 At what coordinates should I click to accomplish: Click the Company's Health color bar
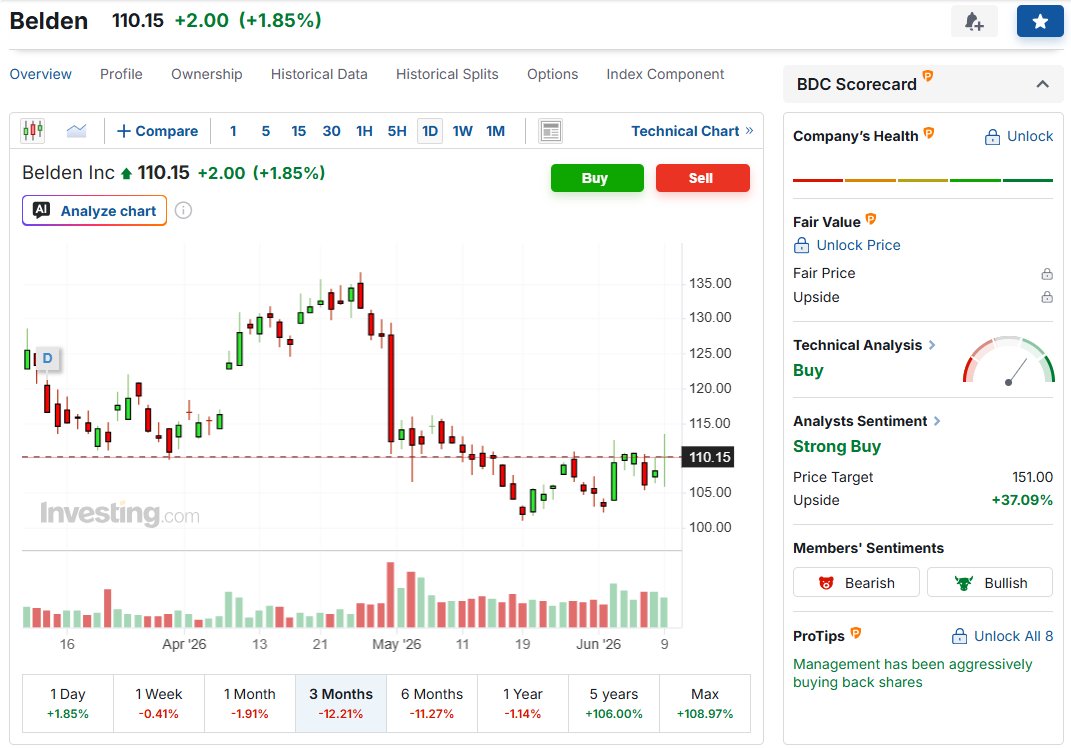coord(923,180)
